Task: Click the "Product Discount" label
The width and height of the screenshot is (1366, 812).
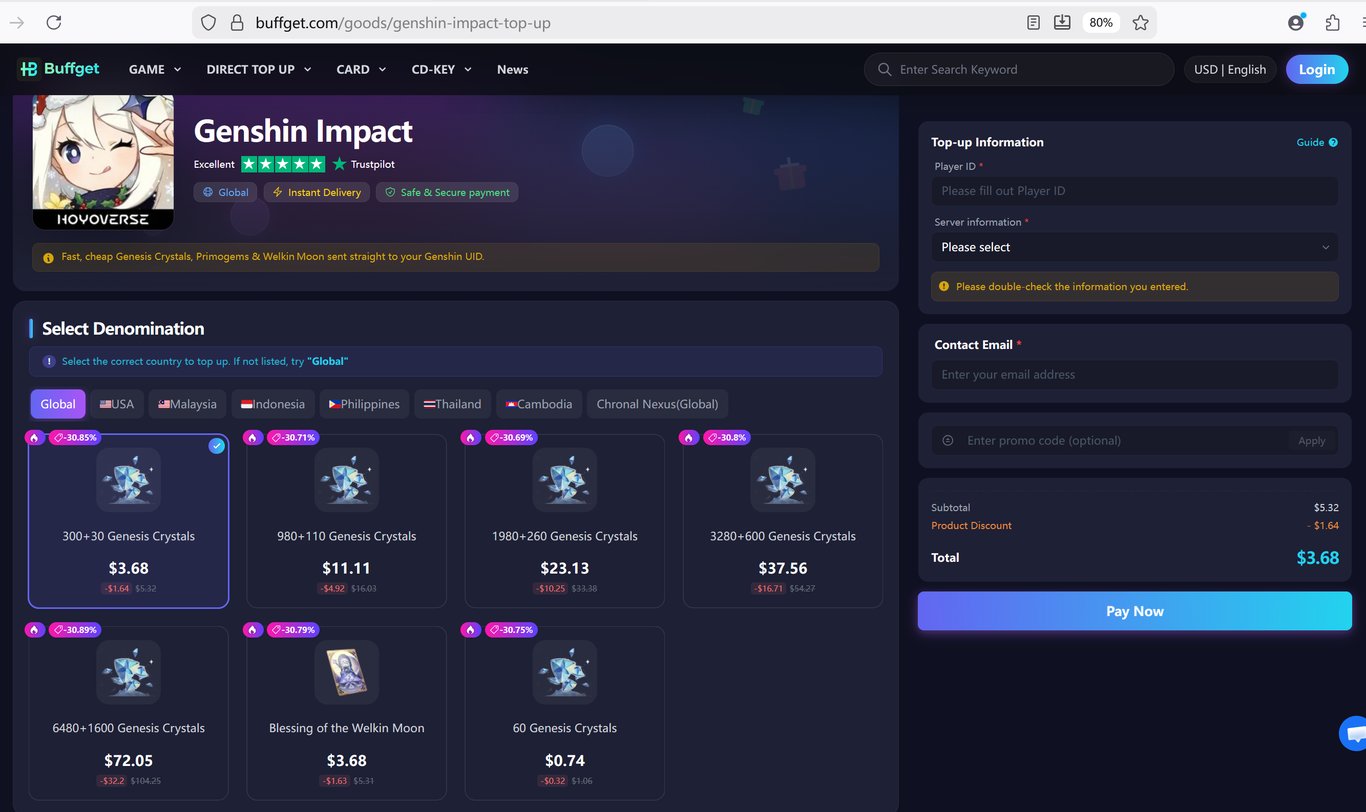Action: (x=971, y=526)
